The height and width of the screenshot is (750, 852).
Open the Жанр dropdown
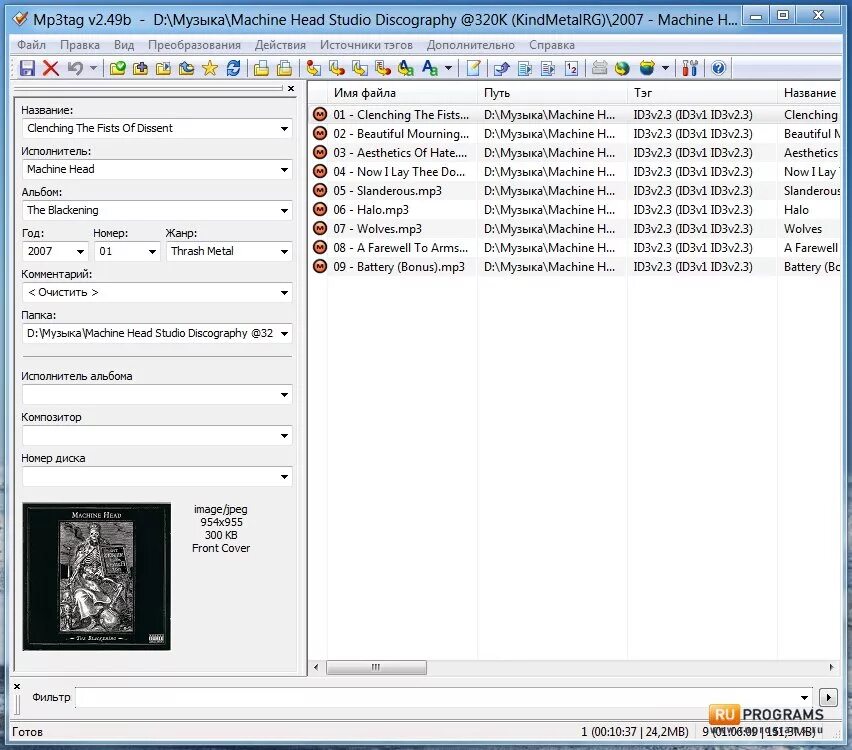point(283,251)
